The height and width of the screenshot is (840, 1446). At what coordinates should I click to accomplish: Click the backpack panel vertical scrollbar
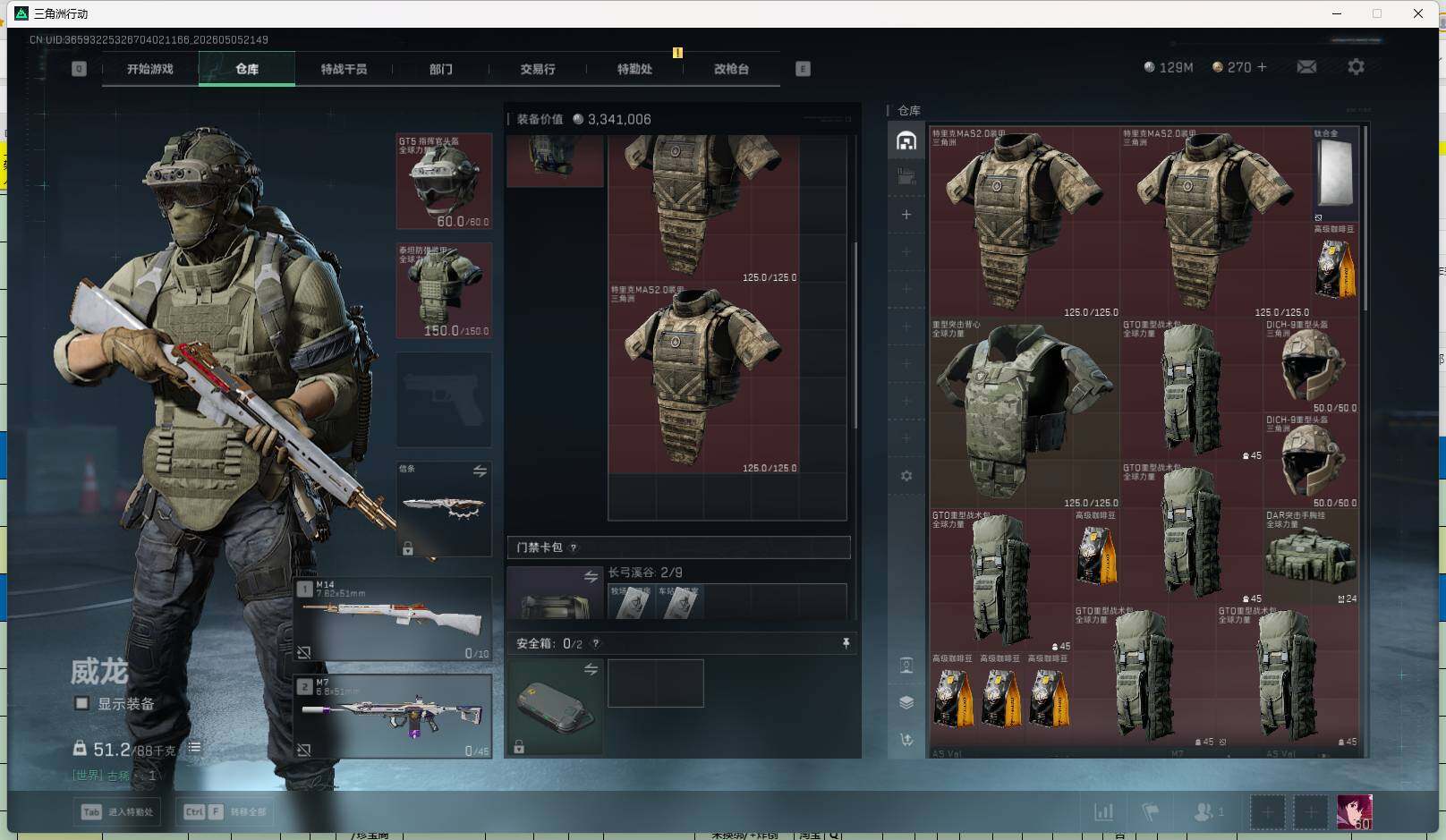(855, 335)
